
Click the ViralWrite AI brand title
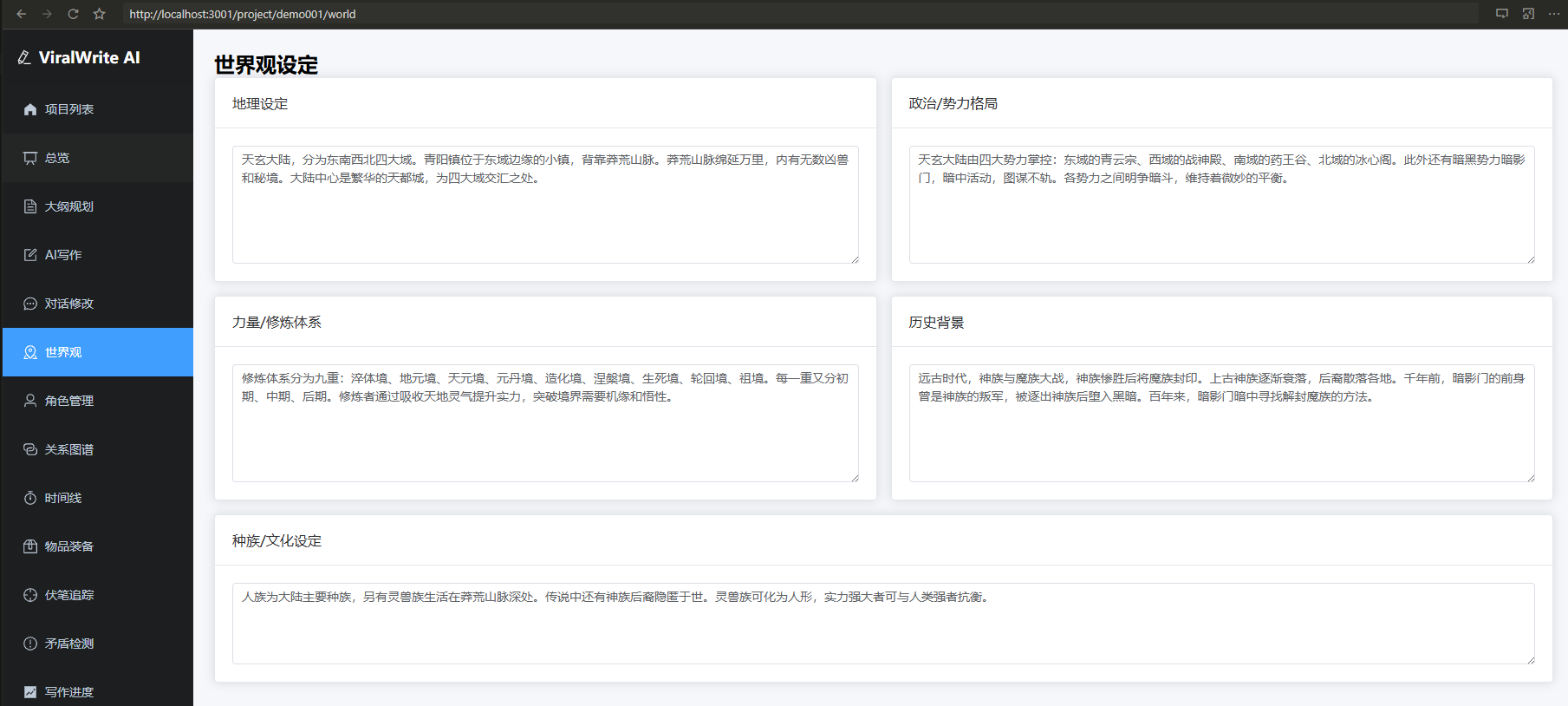[x=89, y=57]
